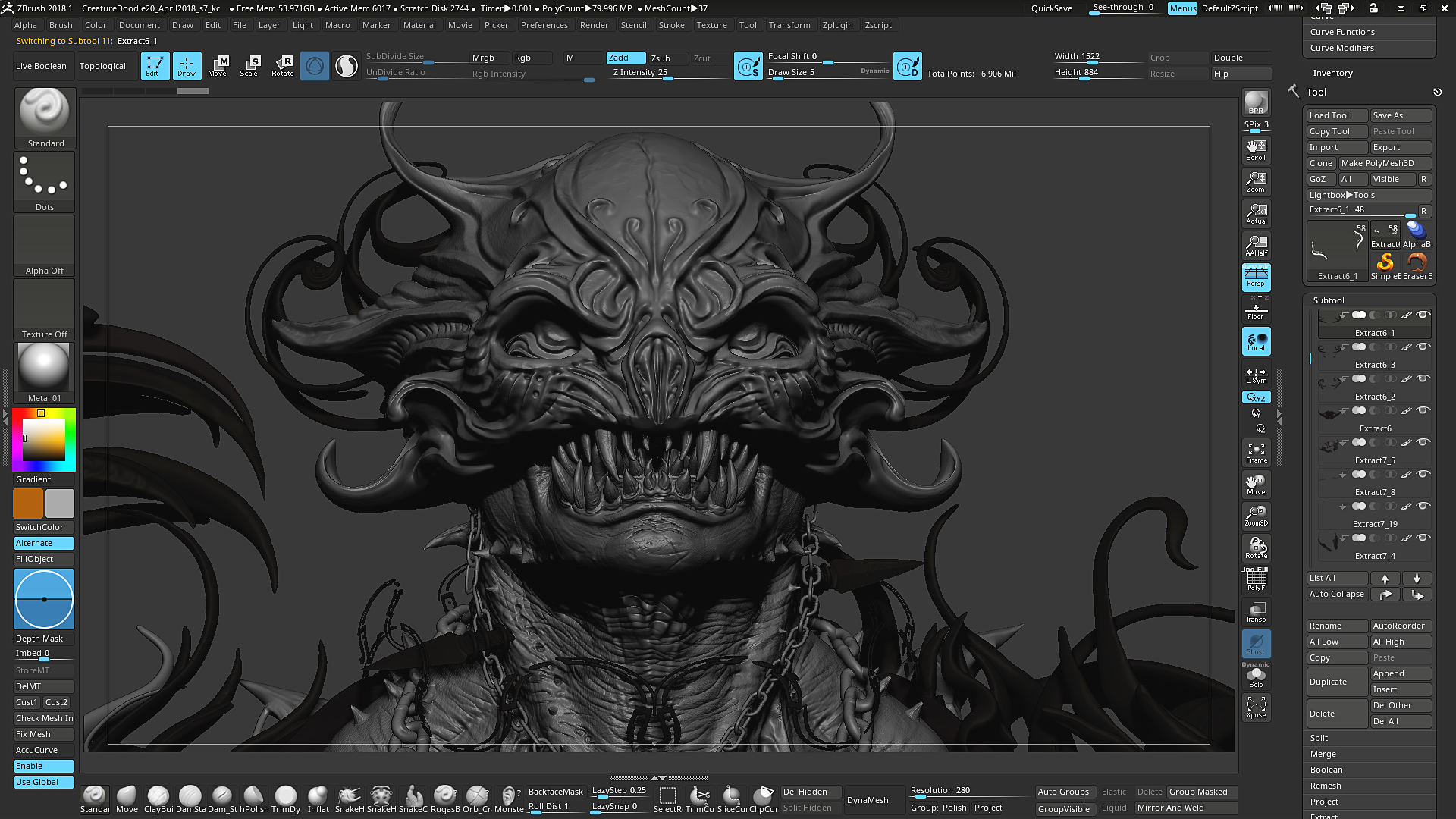Toggle Persp perspective view
The image size is (1456, 819).
[1256, 277]
